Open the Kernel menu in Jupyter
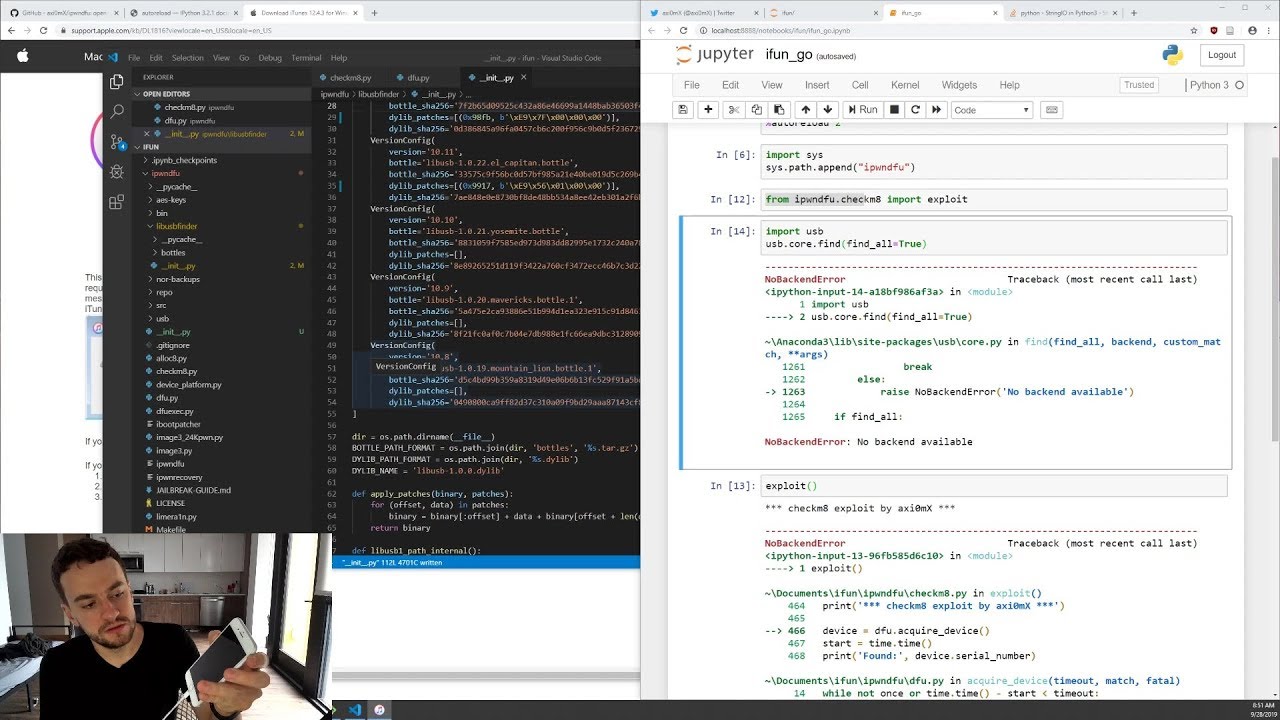 pos(905,85)
